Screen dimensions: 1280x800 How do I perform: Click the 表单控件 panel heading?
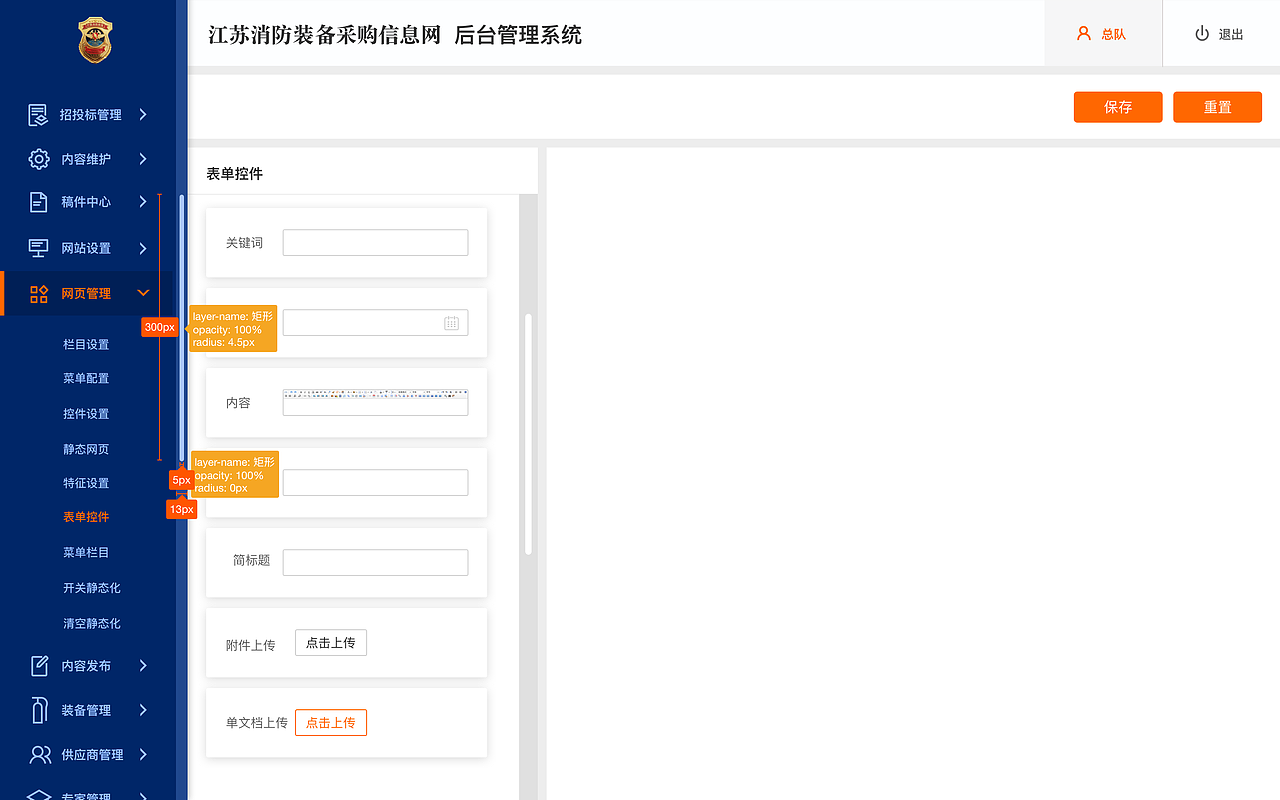[234, 174]
